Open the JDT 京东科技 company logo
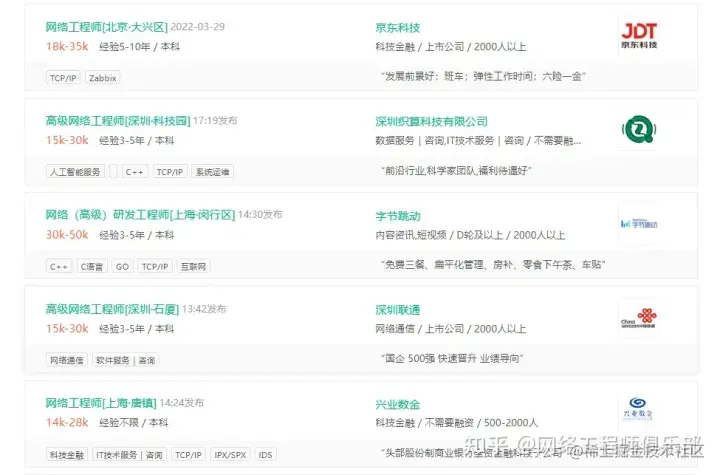This screenshot has width=720, height=475. coord(639,36)
